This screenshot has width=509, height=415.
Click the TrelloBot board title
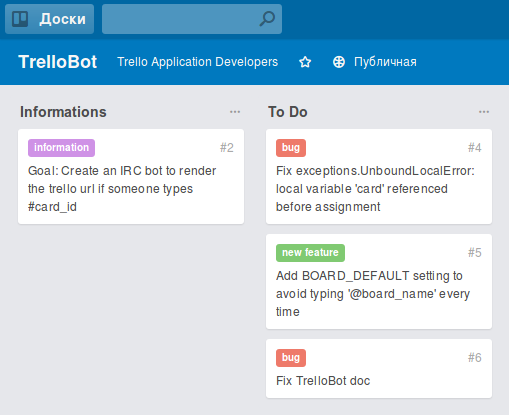coord(58,62)
